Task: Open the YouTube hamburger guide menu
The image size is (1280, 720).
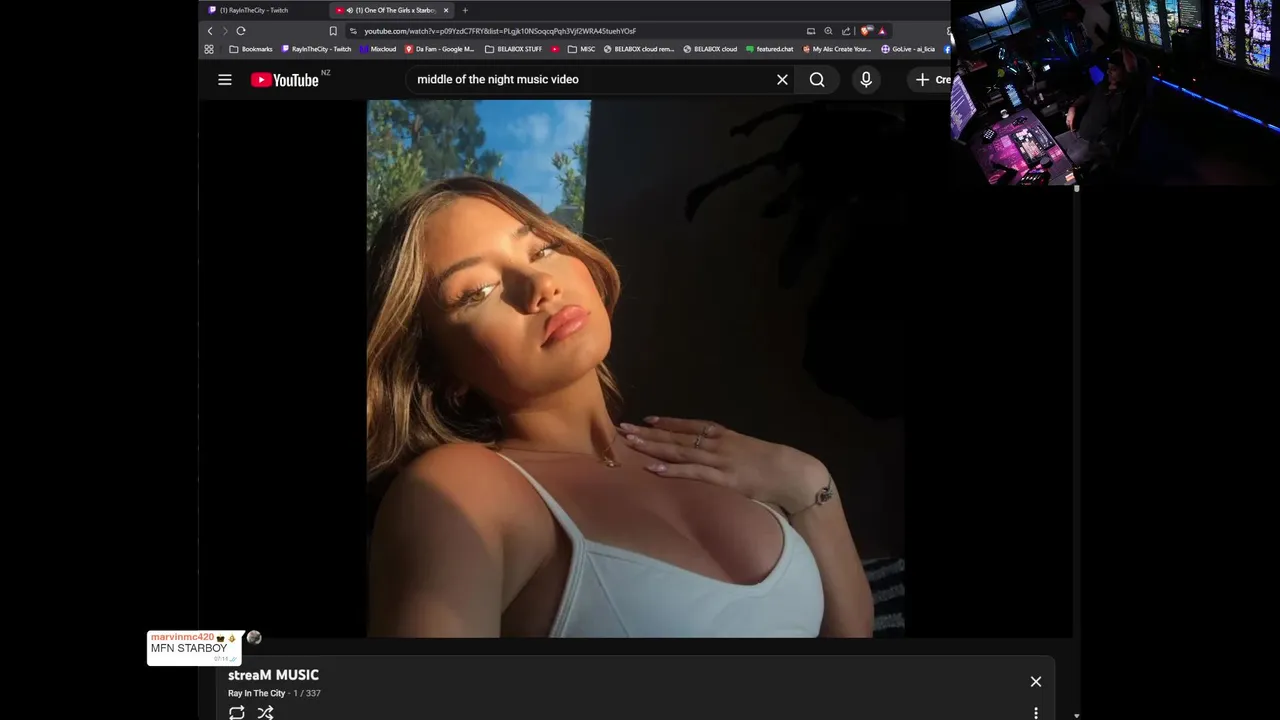Action: pos(225,80)
